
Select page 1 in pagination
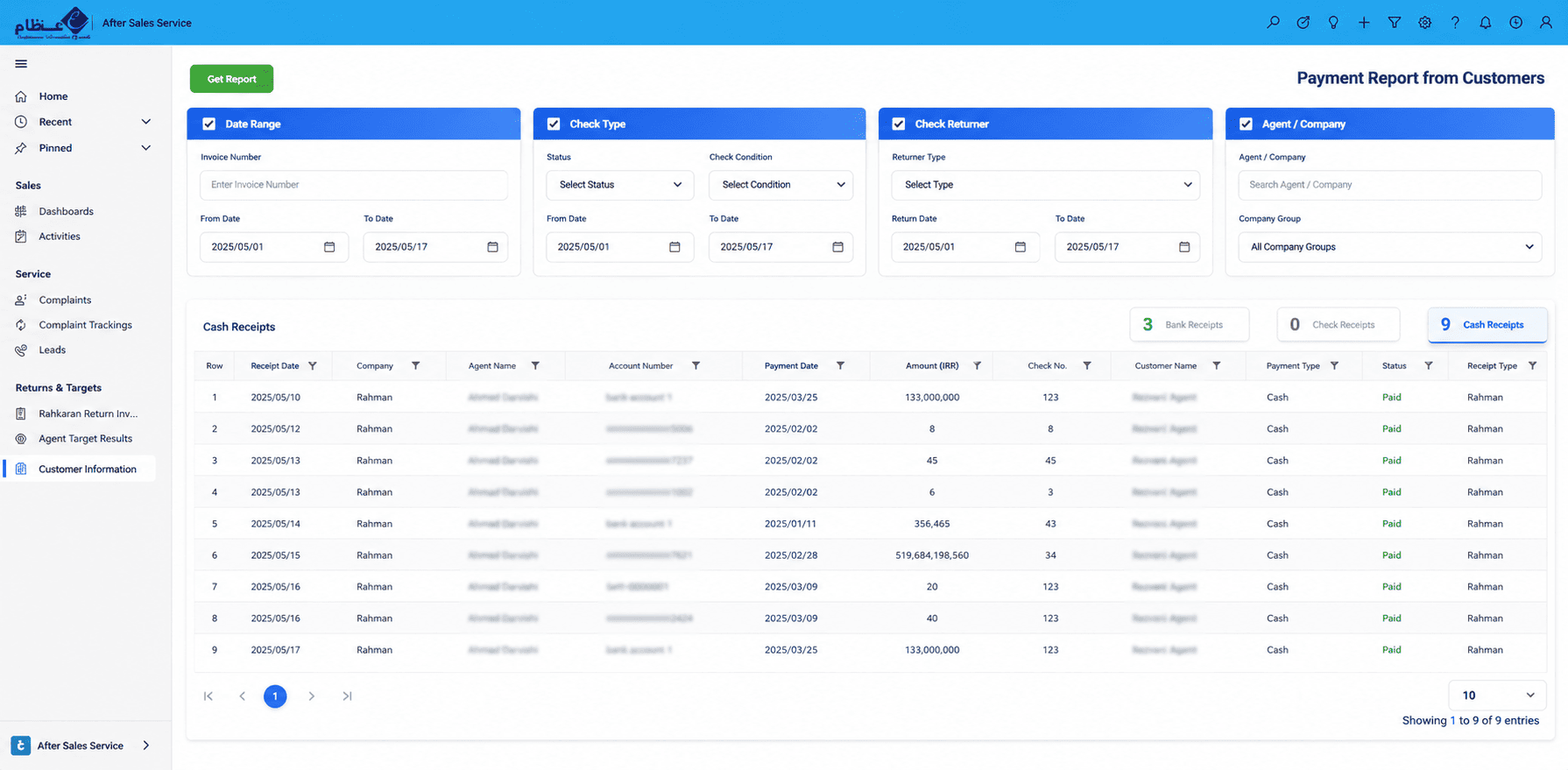pyautogui.click(x=275, y=696)
